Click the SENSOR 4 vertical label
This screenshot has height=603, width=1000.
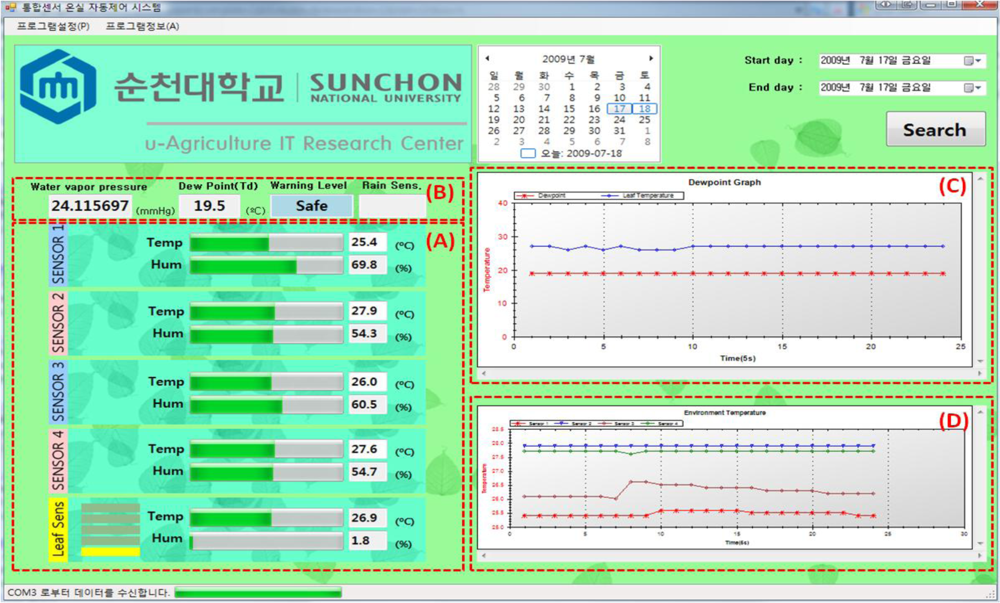(58, 460)
